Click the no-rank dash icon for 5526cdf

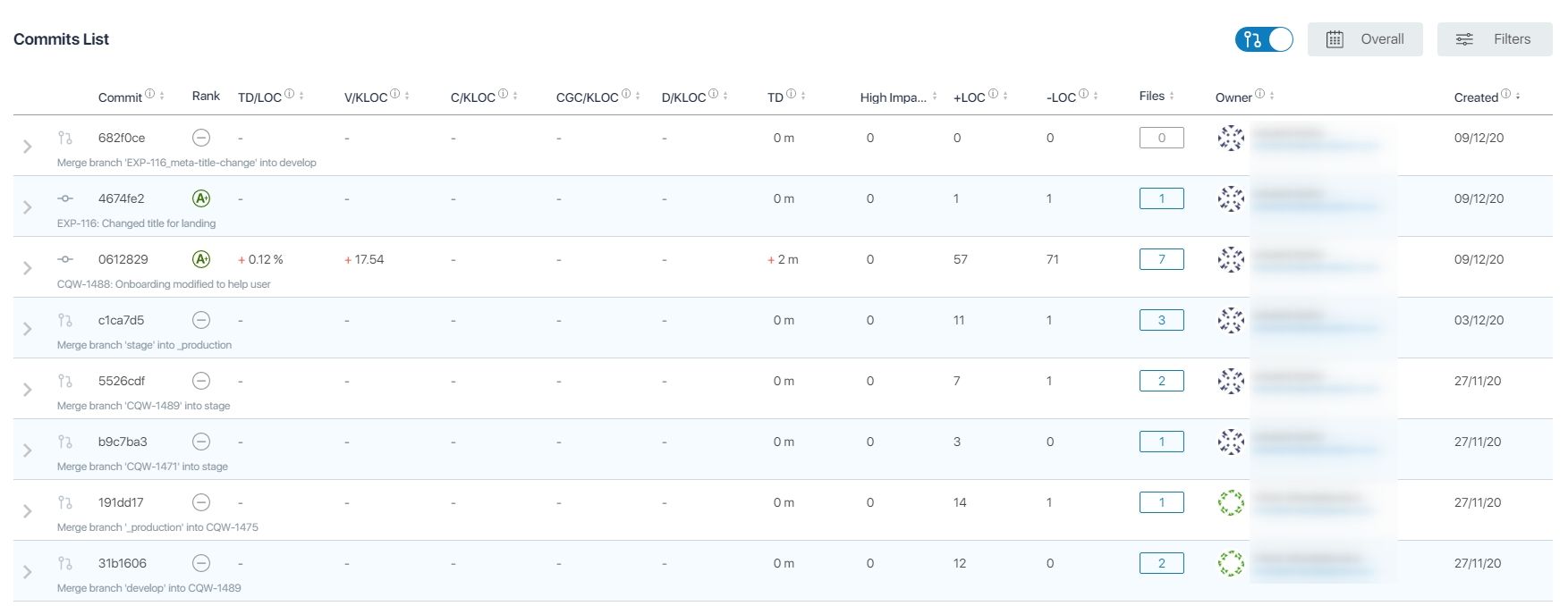(201, 381)
